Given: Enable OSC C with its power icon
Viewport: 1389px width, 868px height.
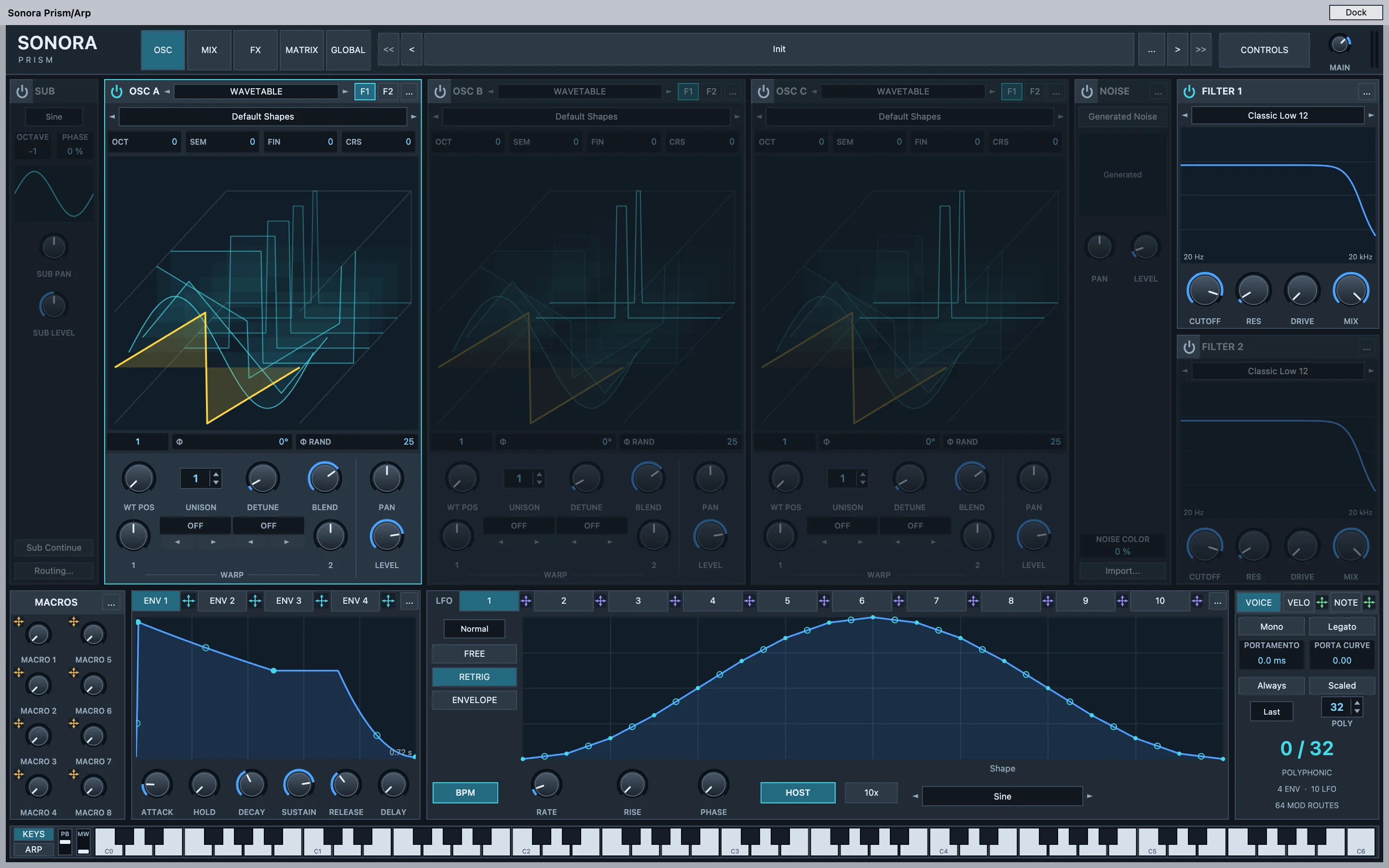Looking at the screenshot, I should pyautogui.click(x=763, y=91).
